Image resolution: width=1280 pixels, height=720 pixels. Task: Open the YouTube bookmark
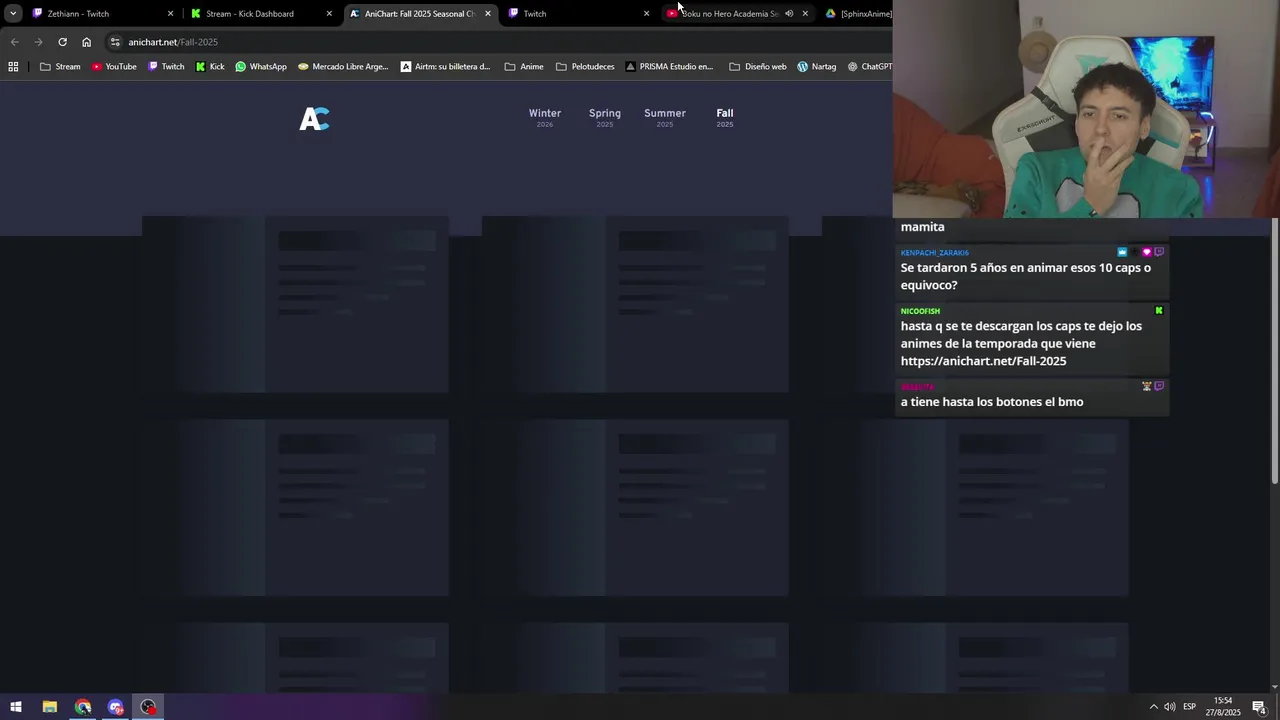[114, 67]
